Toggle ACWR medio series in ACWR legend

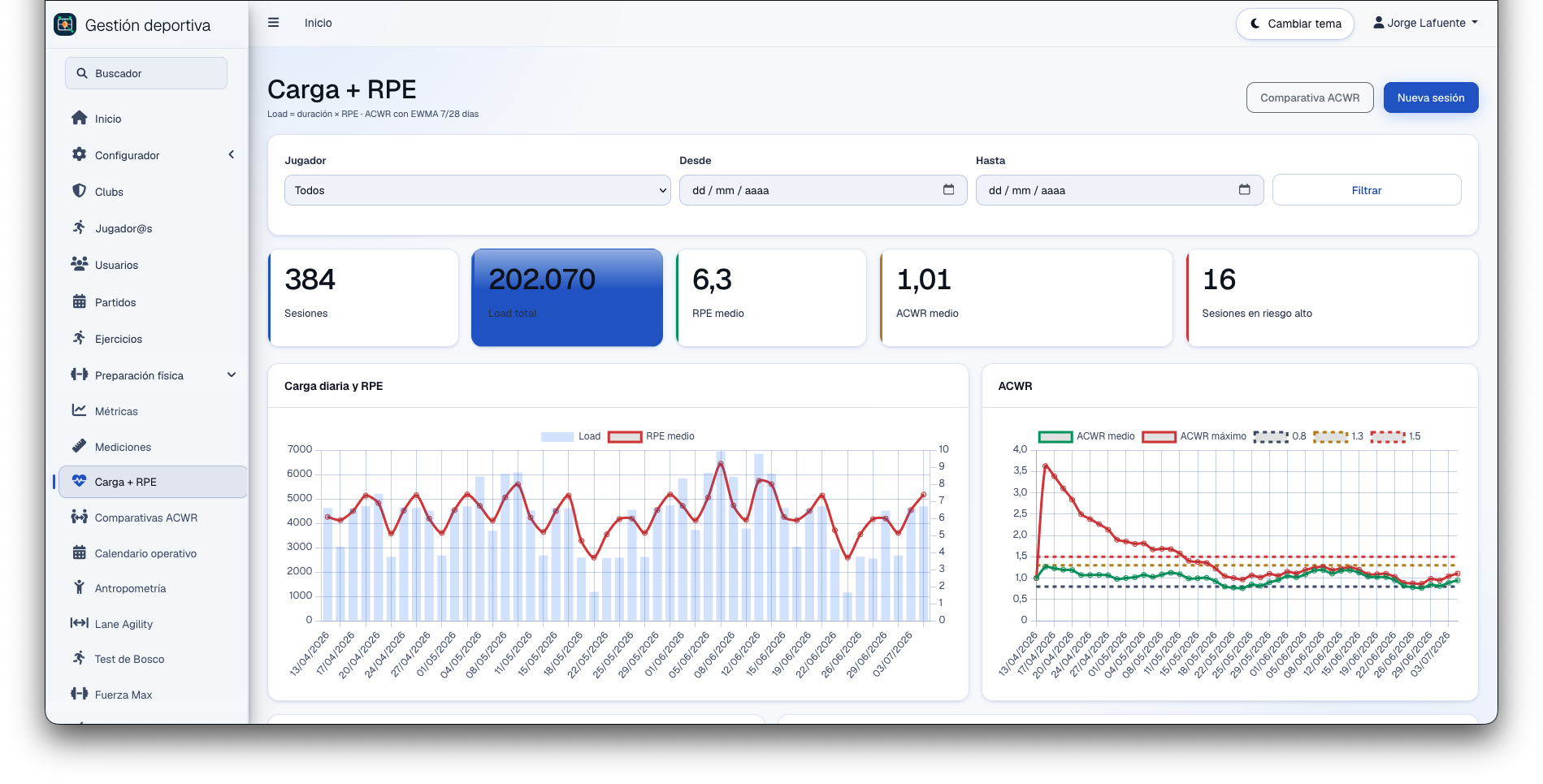click(1086, 436)
